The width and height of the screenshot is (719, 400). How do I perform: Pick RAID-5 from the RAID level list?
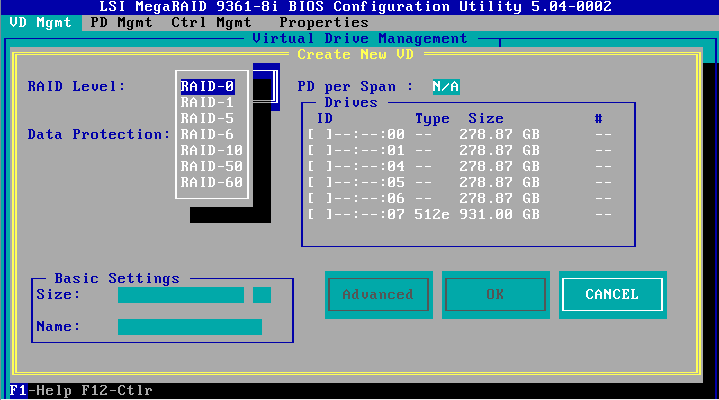pyautogui.click(x=207, y=118)
